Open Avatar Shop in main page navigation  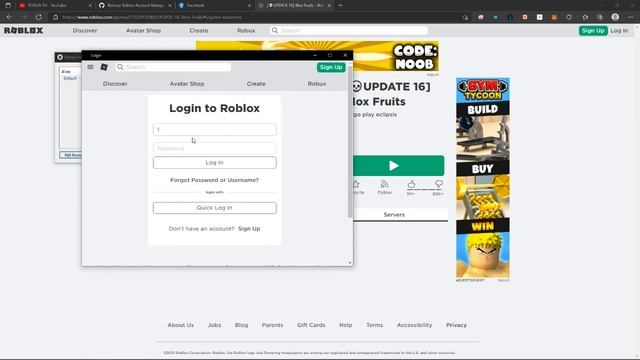(x=143, y=31)
